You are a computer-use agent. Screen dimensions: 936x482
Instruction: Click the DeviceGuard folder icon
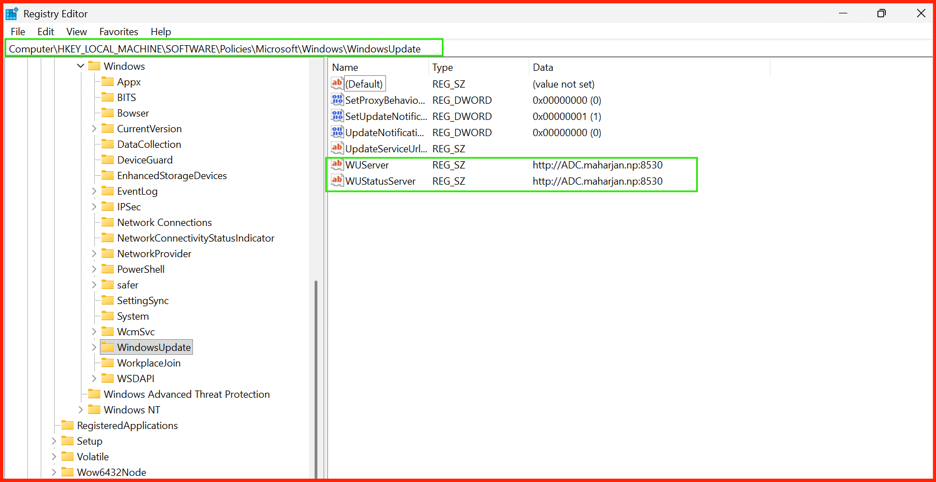(x=107, y=159)
